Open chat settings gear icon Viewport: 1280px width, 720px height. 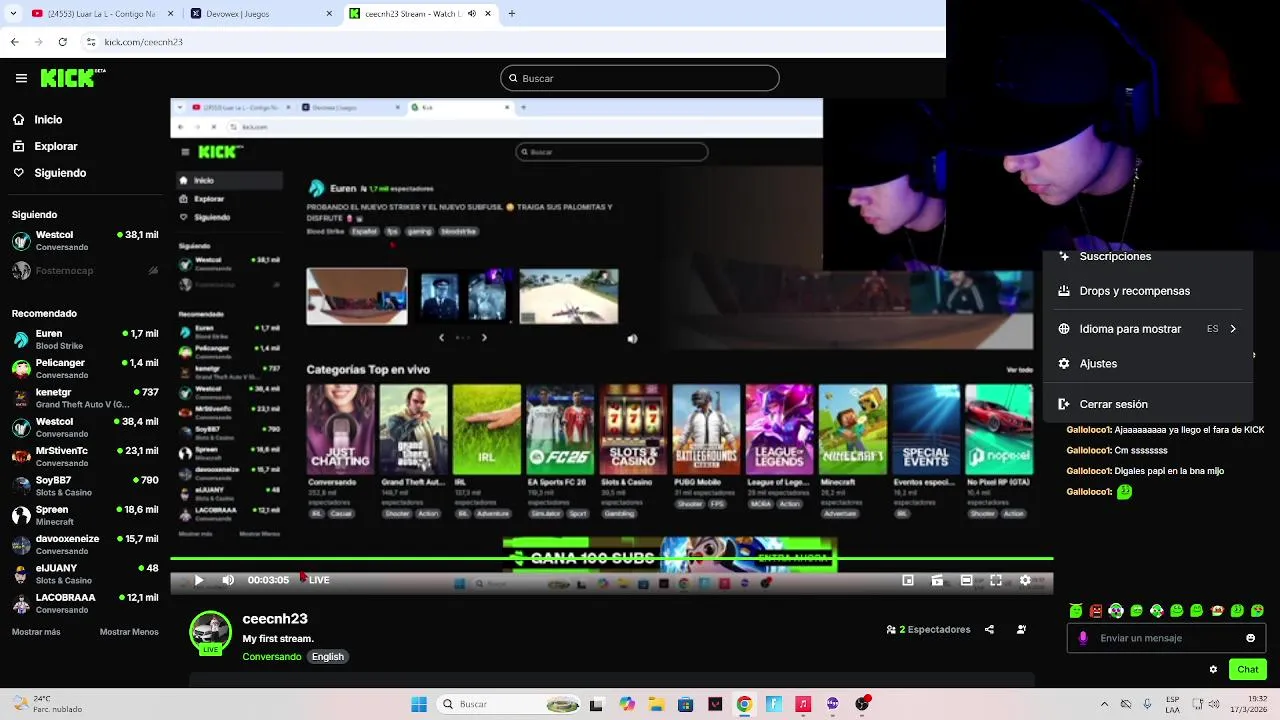(1213, 669)
